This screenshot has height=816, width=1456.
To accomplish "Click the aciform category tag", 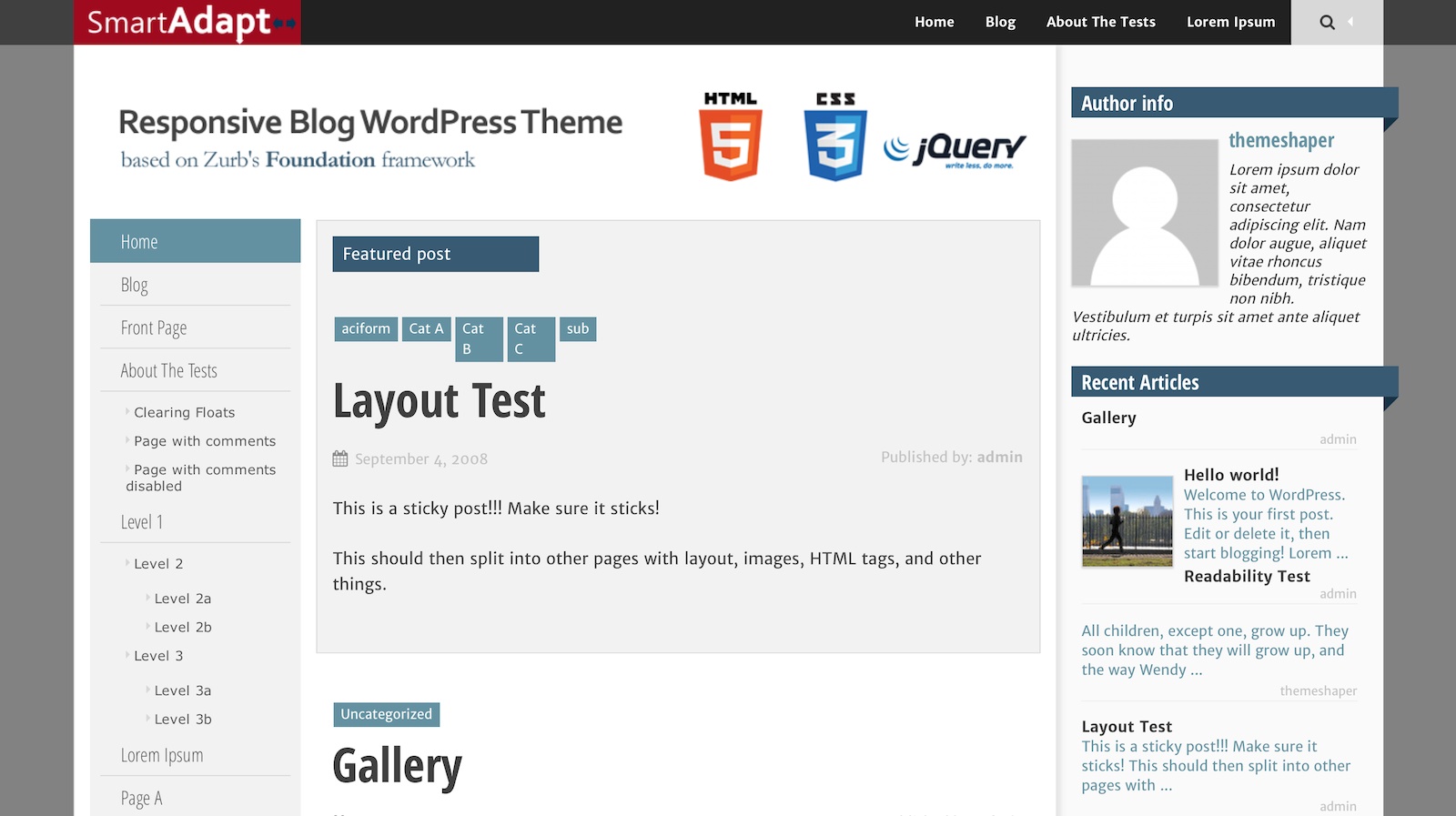I will click(x=366, y=329).
